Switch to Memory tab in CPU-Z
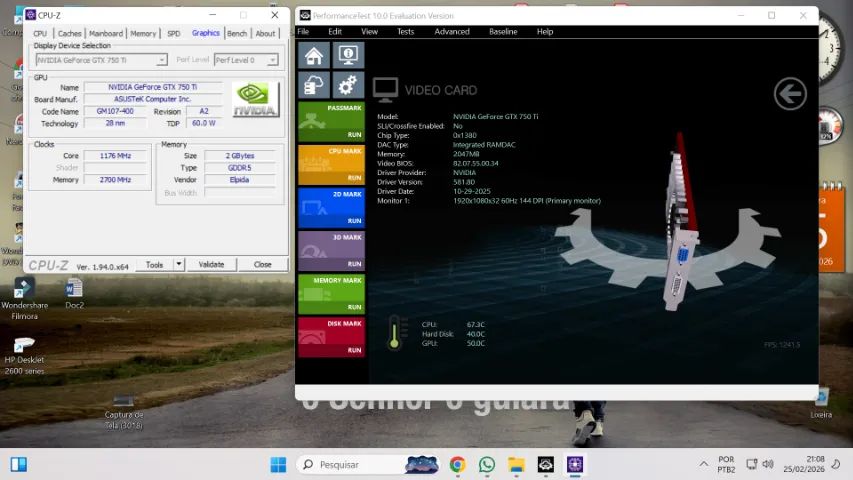 [x=143, y=34]
